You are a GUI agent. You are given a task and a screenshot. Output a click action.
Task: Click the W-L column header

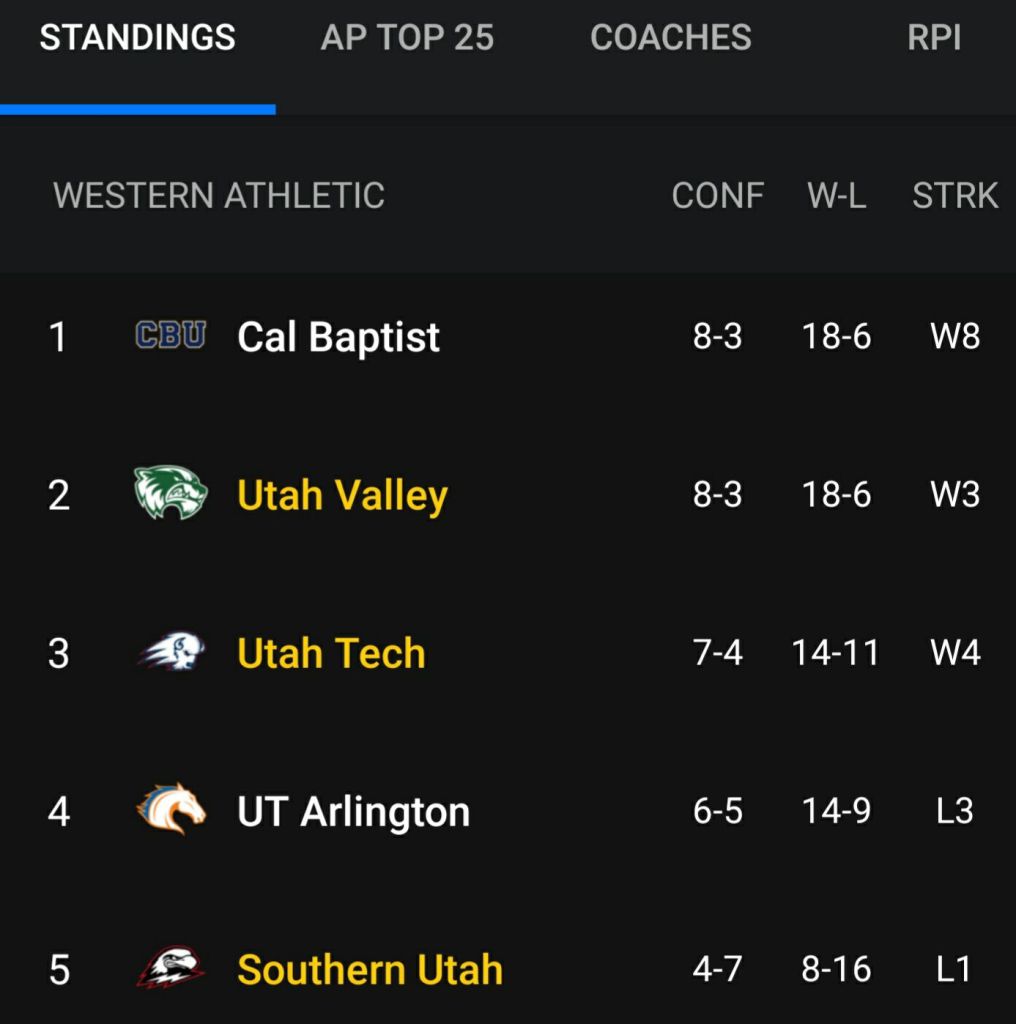[836, 195]
